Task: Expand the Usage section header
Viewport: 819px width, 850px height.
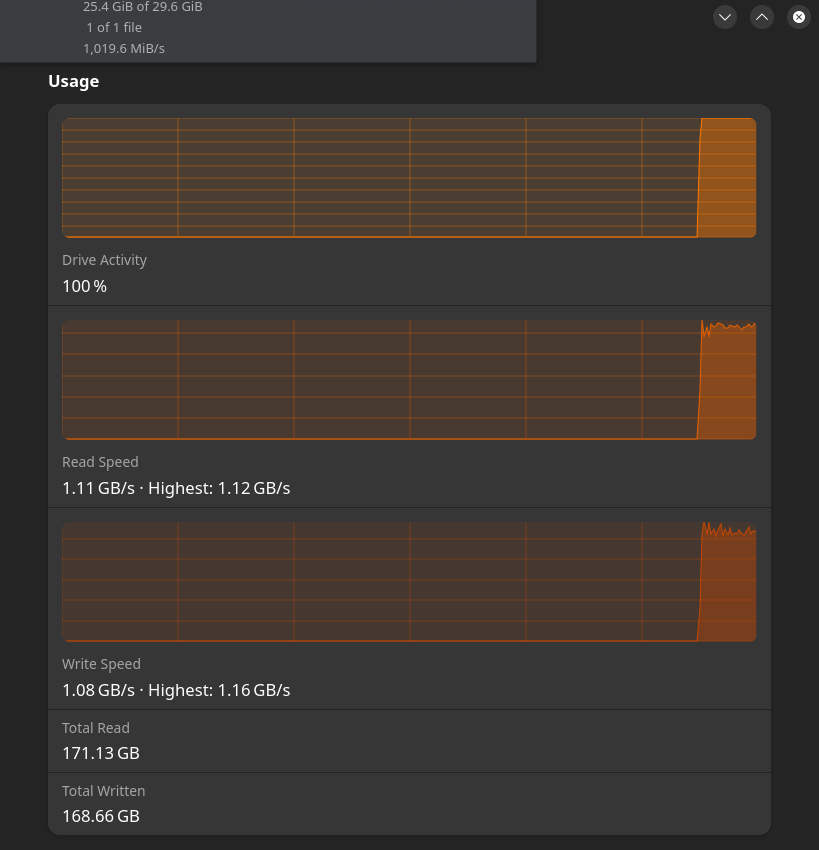Action: (x=73, y=81)
